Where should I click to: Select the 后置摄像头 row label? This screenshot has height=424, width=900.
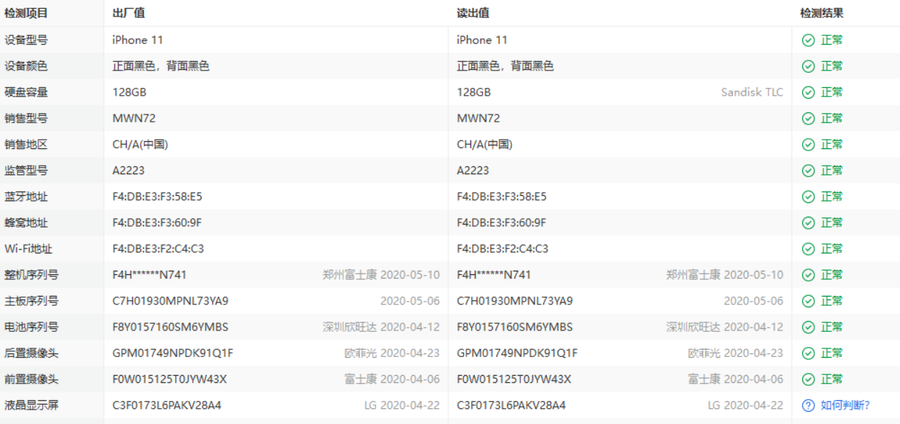click(x=32, y=353)
